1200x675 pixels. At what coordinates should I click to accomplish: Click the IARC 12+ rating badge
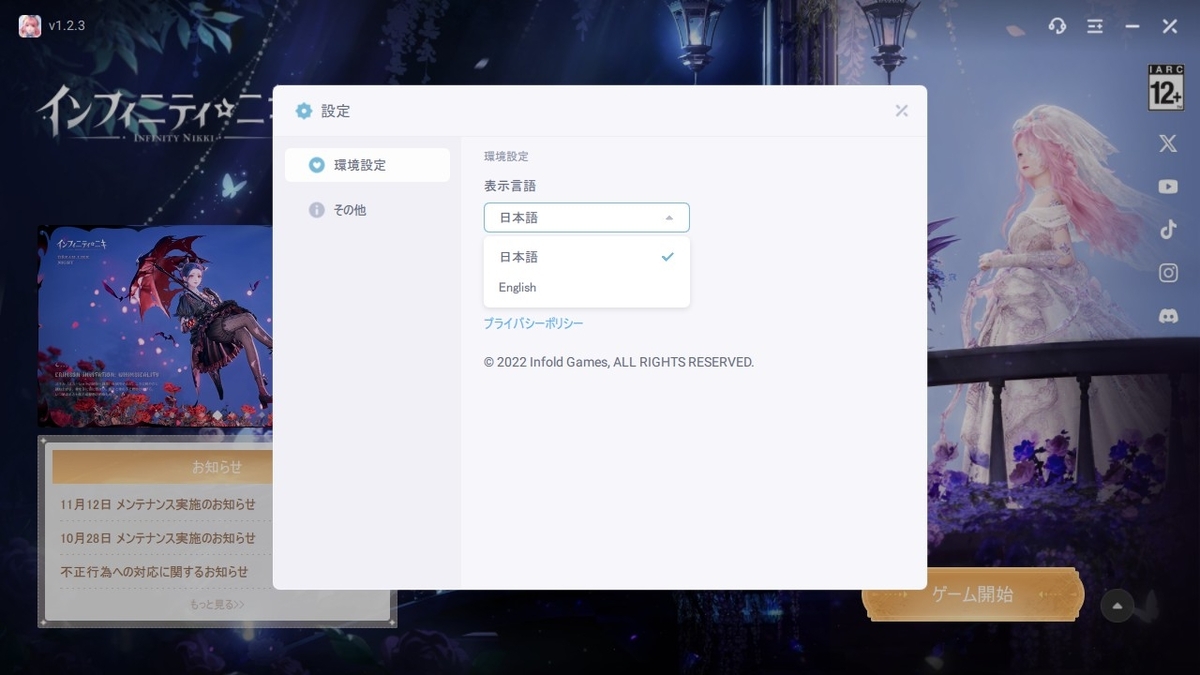pyautogui.click(x=1166, y=88)
